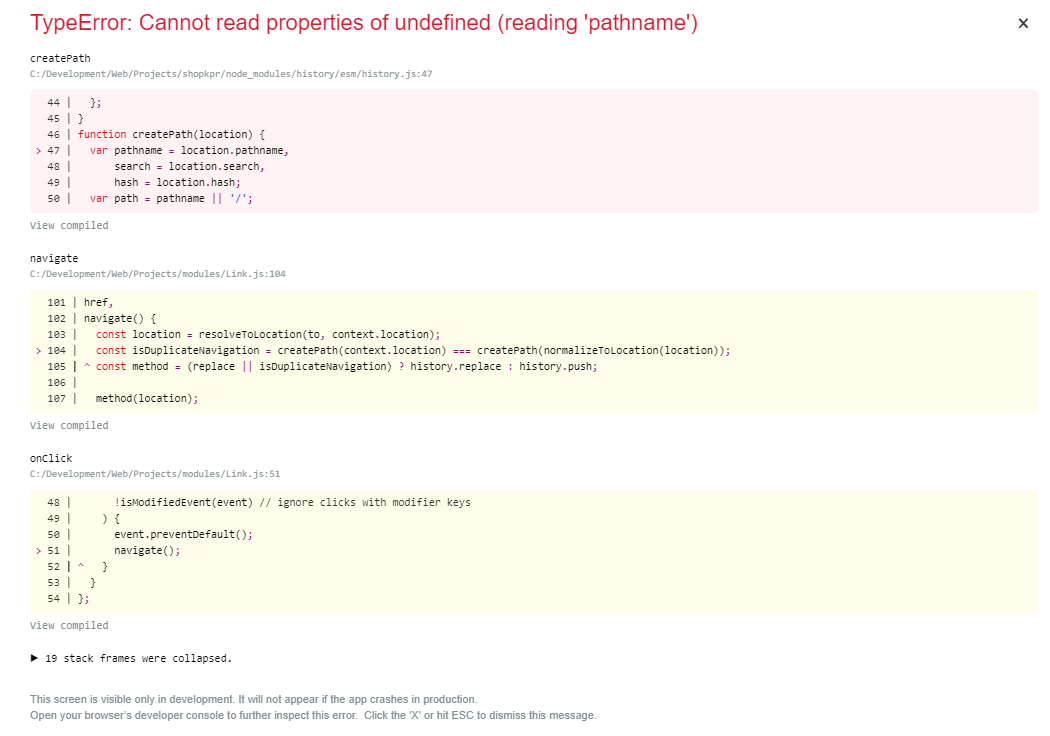Open View compiled under the navigate frame
The width and height of the screenshot is (1050, 736).
(68, 425)
